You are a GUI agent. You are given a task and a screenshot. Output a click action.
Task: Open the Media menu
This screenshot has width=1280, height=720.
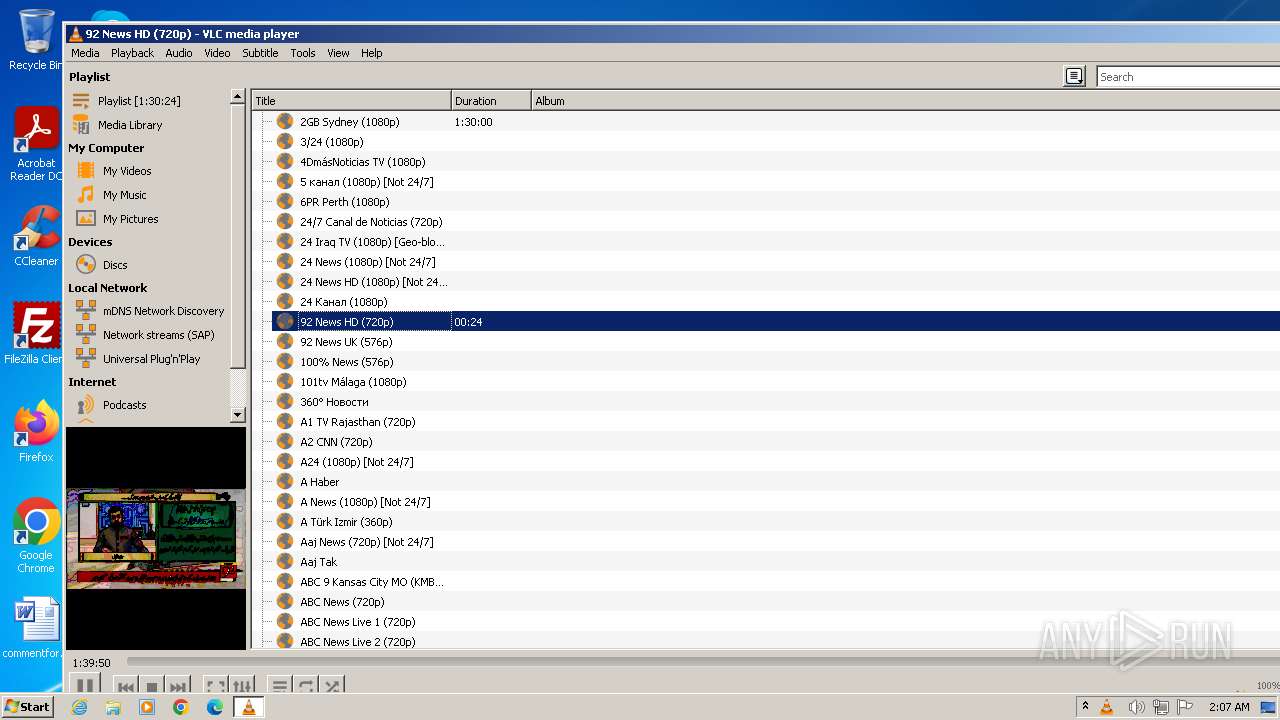85,53
